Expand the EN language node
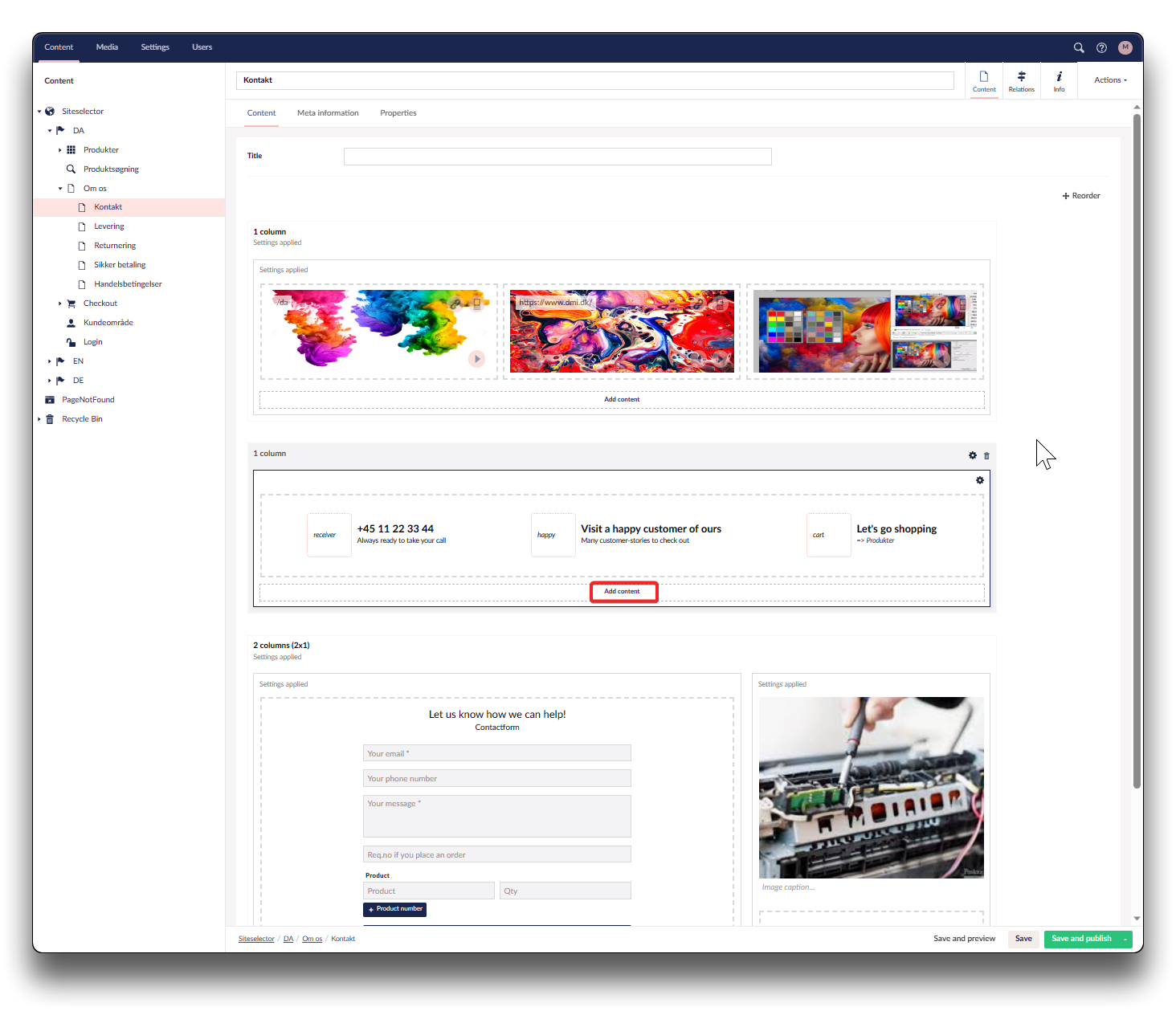This screenshot has width=1176, height=1011. [x=50, y=361]
